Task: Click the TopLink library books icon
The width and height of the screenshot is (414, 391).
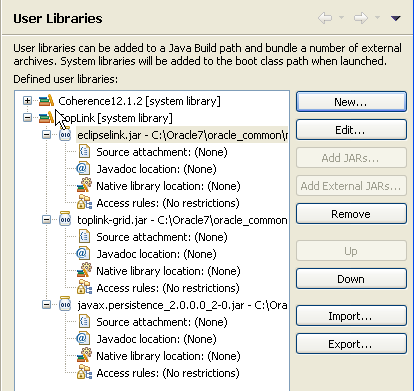Action: point(46,117)
